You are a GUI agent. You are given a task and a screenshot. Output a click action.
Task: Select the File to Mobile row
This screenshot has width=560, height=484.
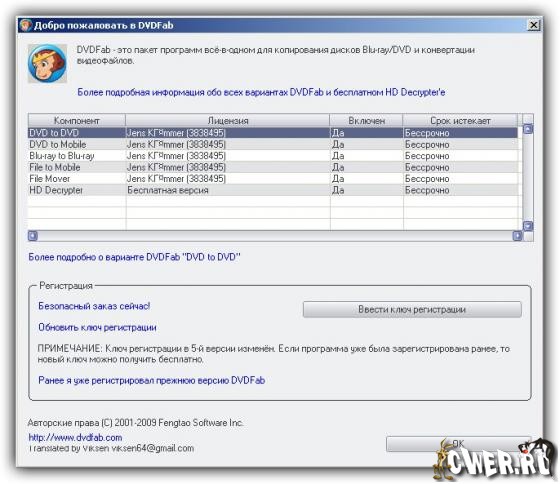273,167
